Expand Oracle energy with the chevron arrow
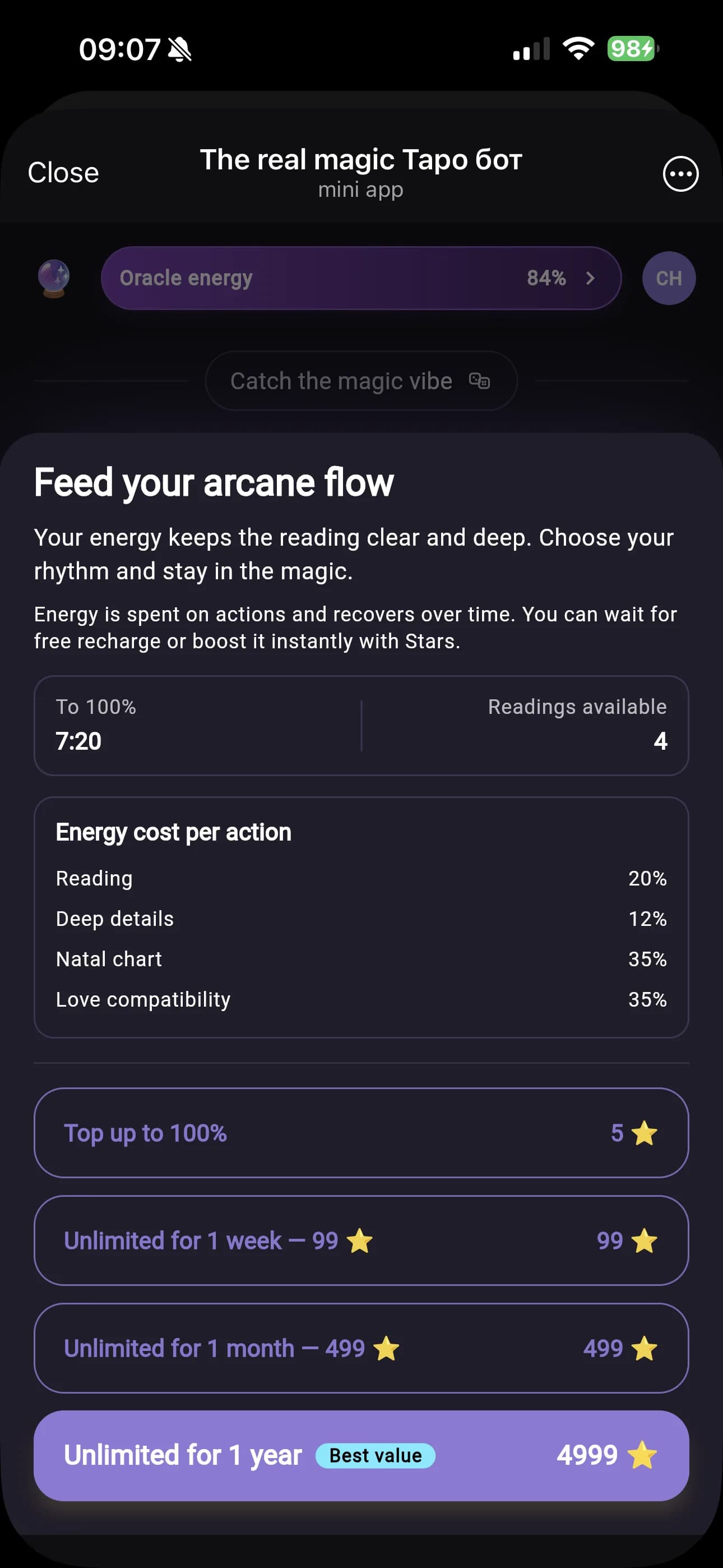Viewport: 723px width, 1568px height. pyautogui.click(x=590, y=278)
